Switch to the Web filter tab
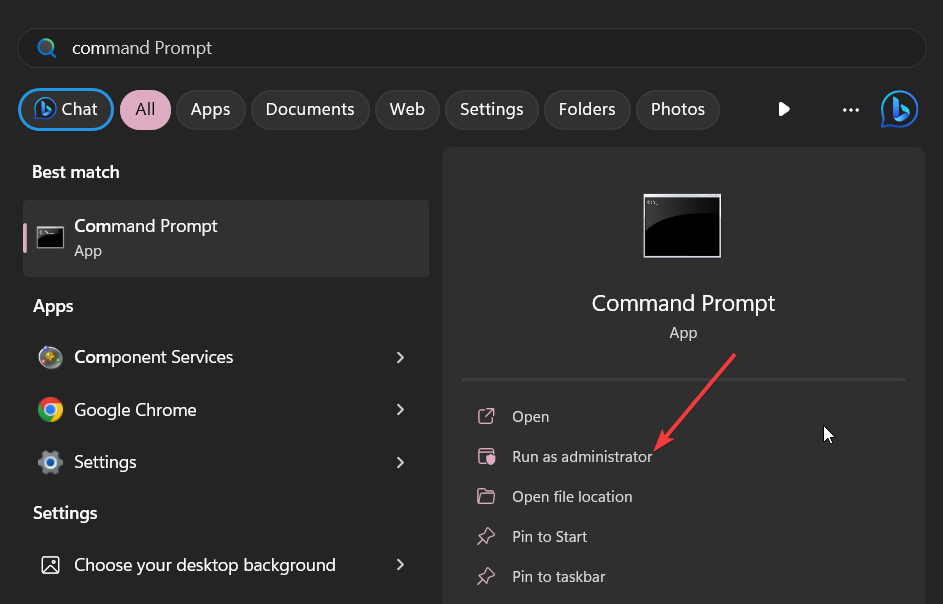The height and width of the screenshot is (604, 943). (407, 109)
